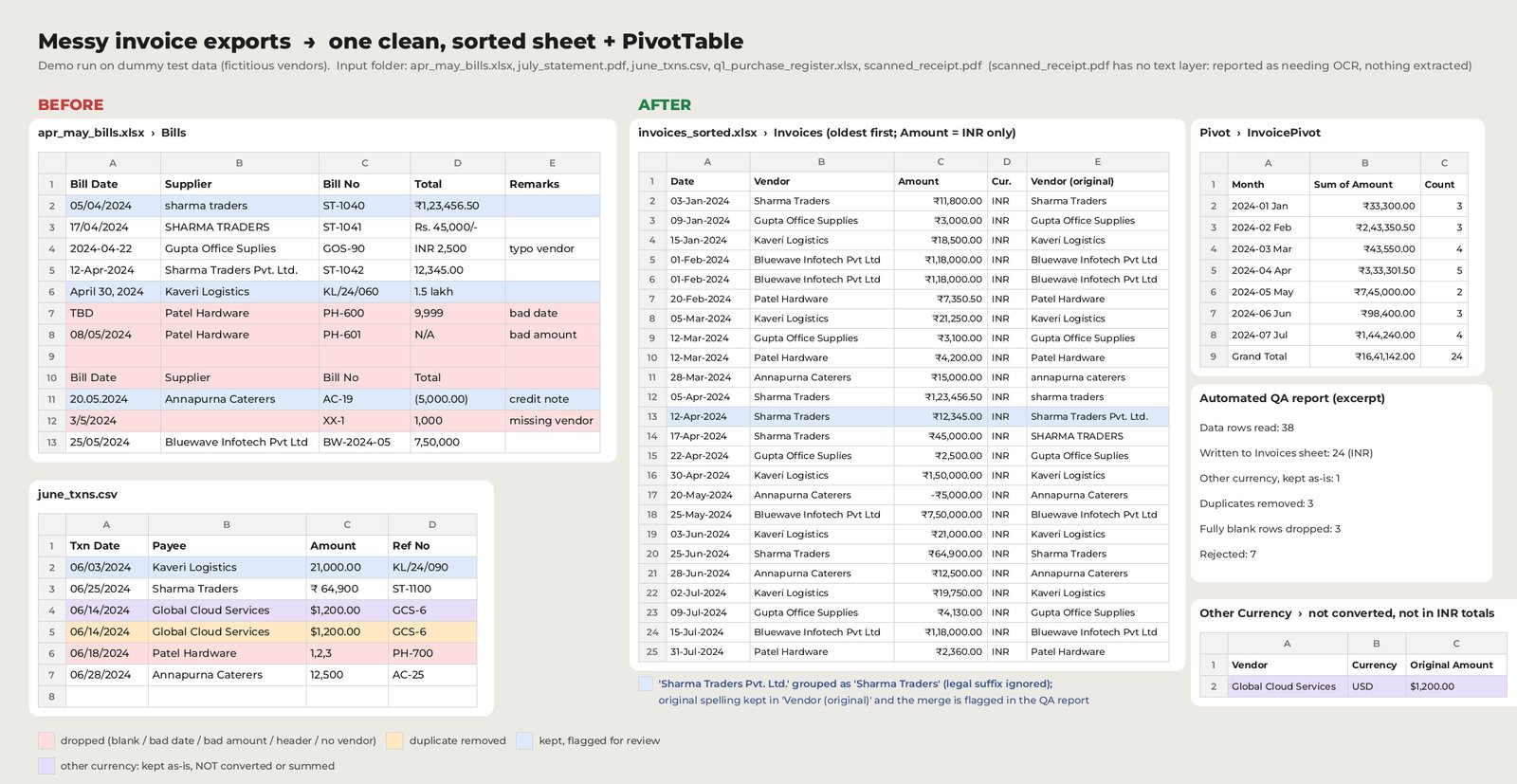This screenshot has height=784, width=1517.
Task: Click the purple 'other currency' legend swatch
Action: [x=46, y=766]
